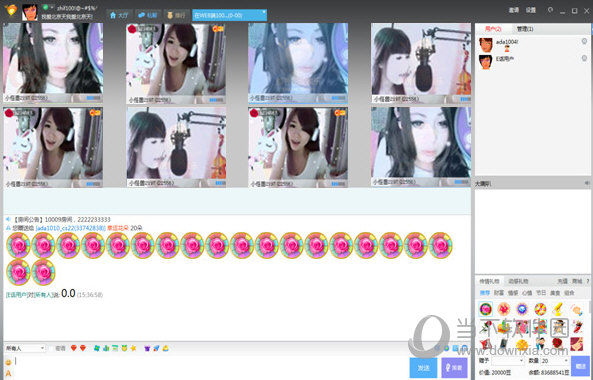Pick the dark red roses gift in bottom row
Viewport: 593px width, 380px height.
coord(558,343)
